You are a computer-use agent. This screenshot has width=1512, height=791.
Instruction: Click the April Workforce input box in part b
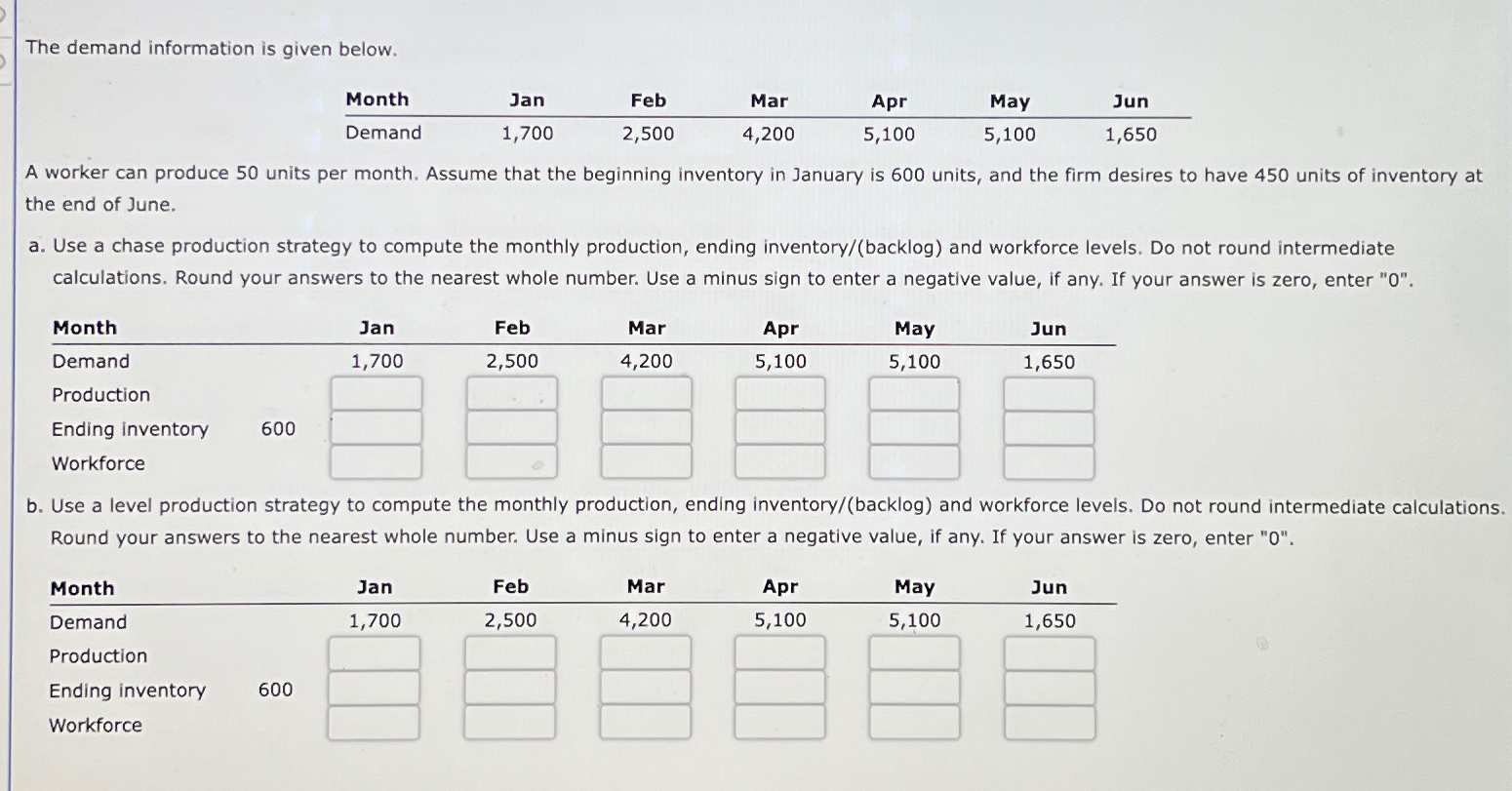coord(779,724)
